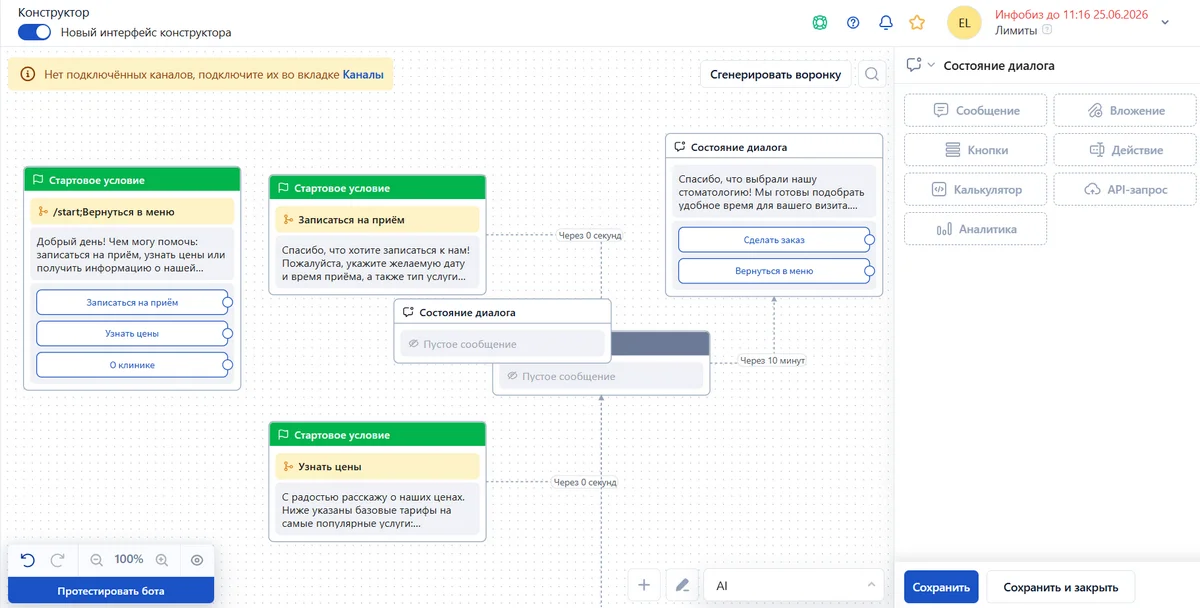1200x608 pixels.
Task: Click Протестировать бота button
Action: tap(111, 591)
